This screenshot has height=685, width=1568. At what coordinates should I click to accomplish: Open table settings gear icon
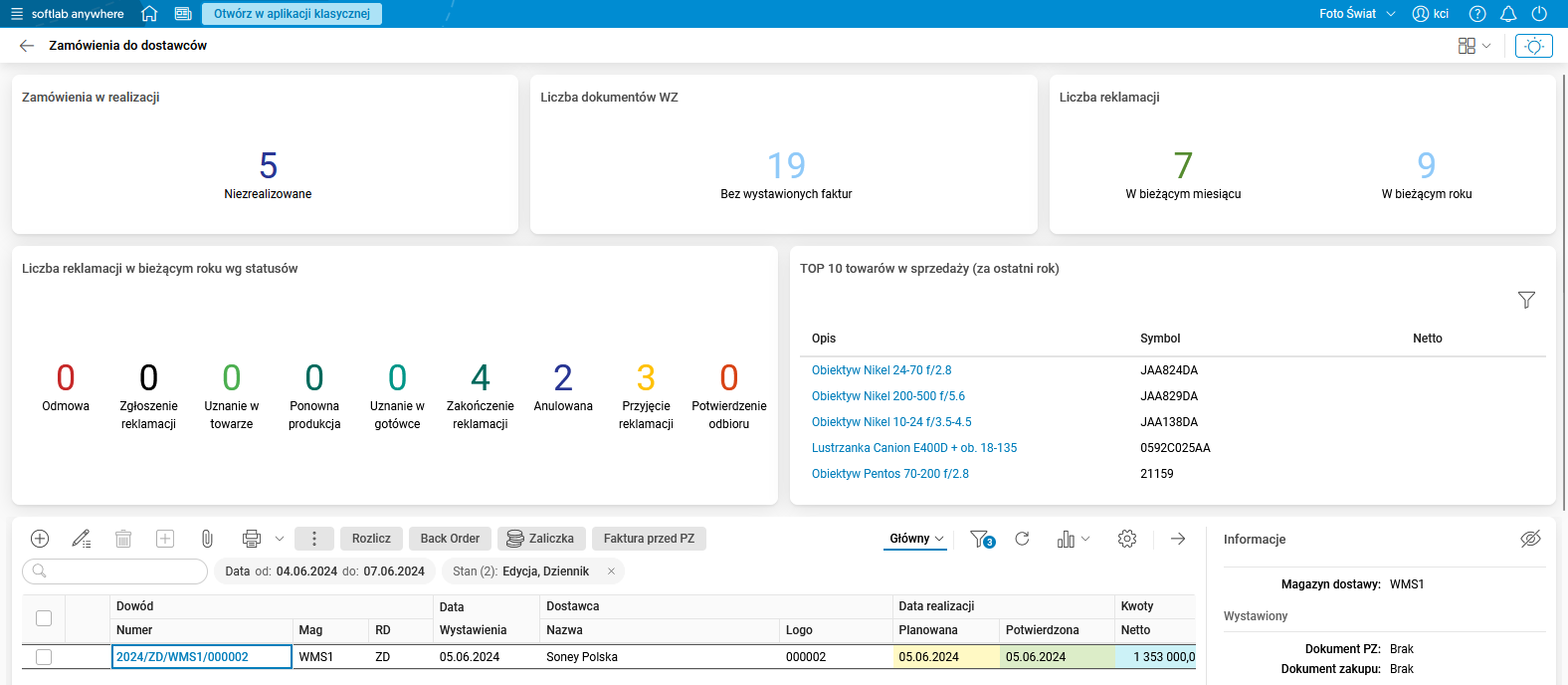[x=1127, y=539]
